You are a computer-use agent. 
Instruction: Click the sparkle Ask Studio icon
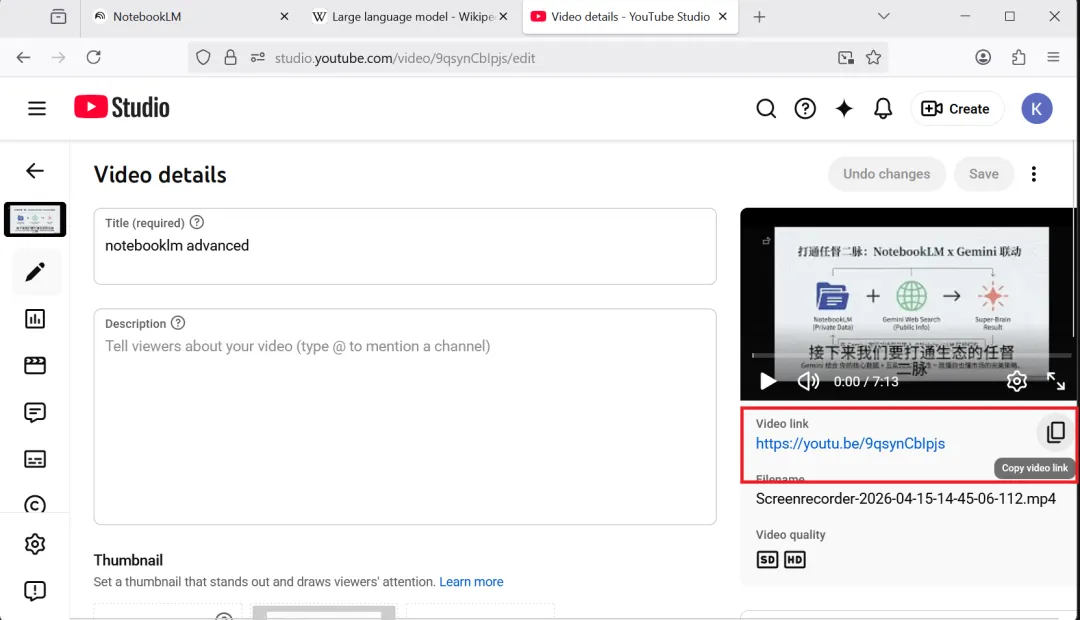(844, 108)
